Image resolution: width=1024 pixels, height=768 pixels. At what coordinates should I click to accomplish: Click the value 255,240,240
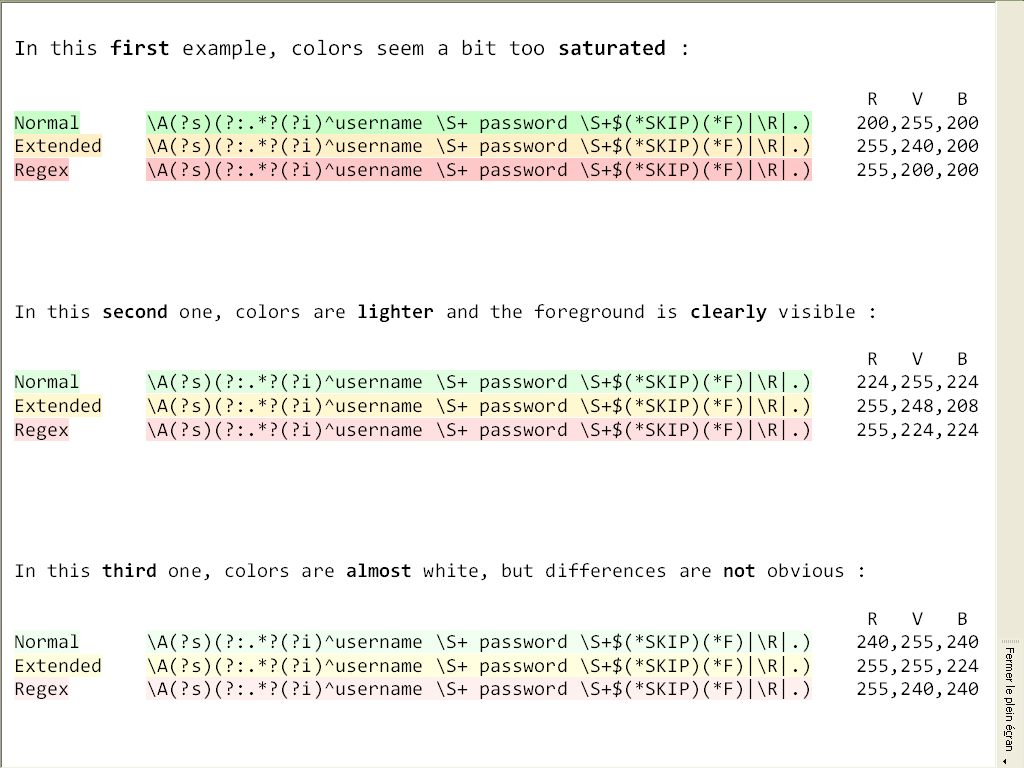[x=918, y=689]
